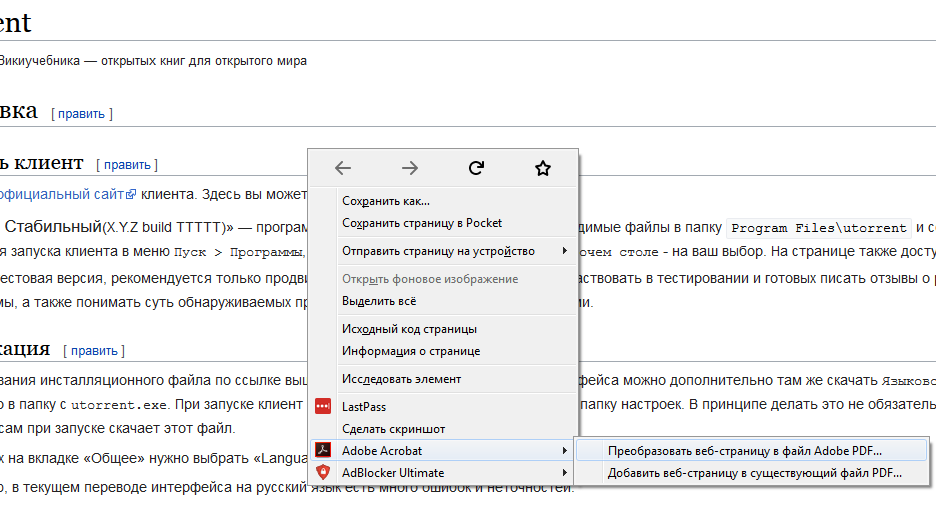Image resolution: width=936 pixels, height=508 pixels.
Task: Click the LastPass red icon
Action: point(323,407)
